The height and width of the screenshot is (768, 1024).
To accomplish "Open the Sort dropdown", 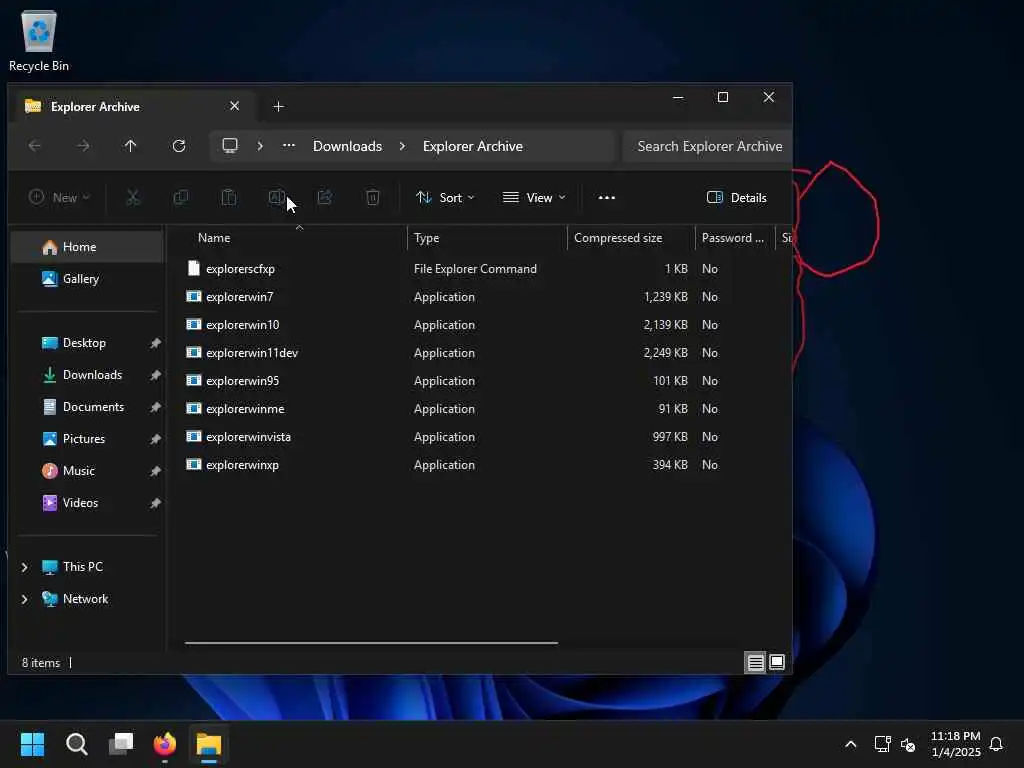I will [445, 197].
